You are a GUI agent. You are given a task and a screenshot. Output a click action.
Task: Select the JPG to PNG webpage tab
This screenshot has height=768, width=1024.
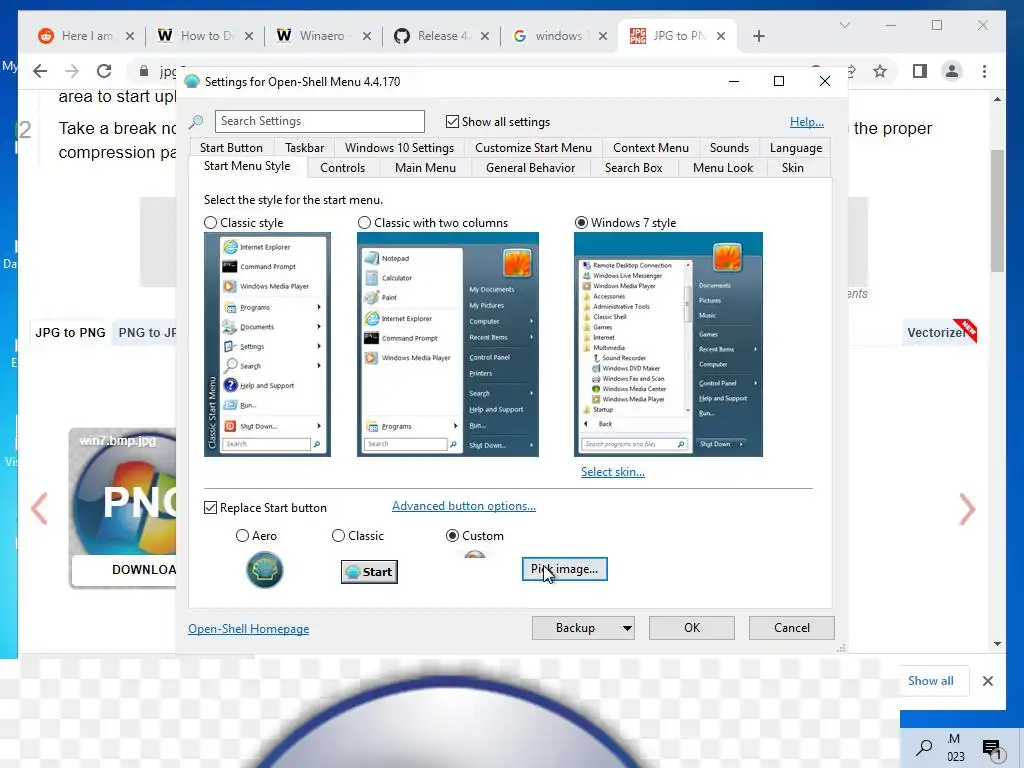pos(71,332)
